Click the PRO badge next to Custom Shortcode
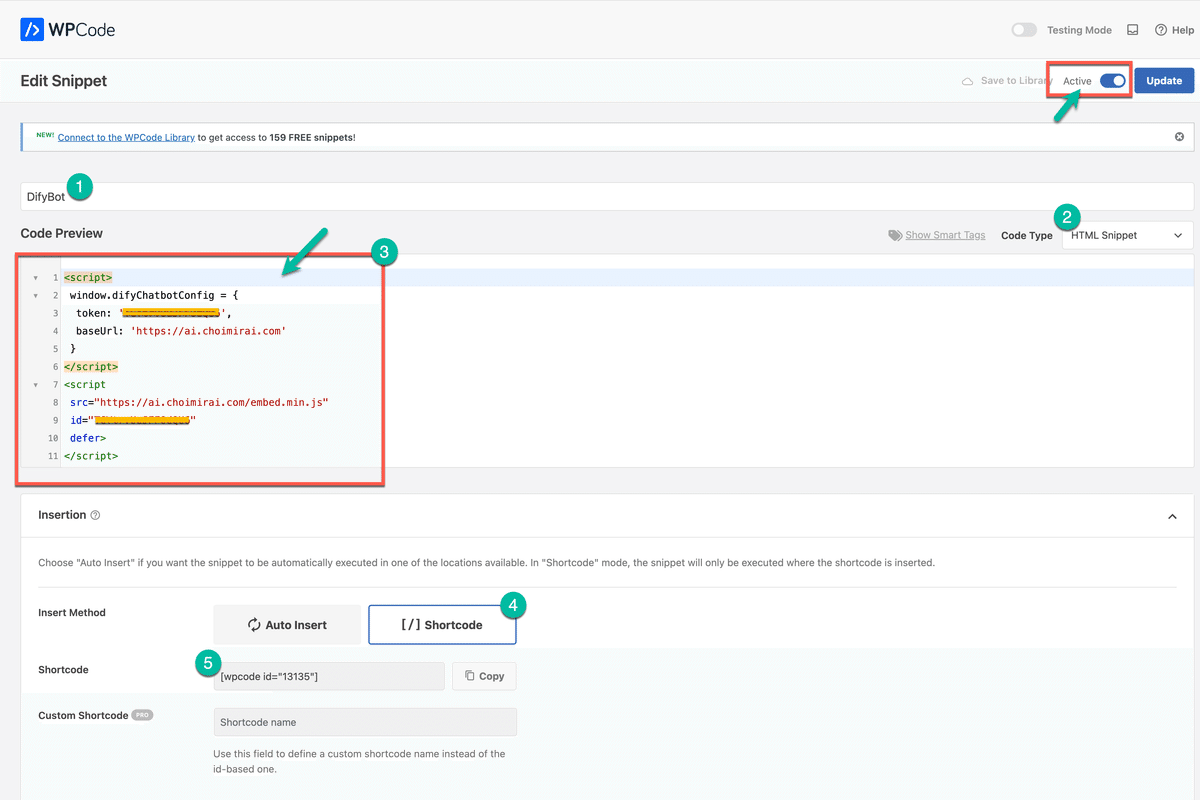Viewport: 1200px width, 800px height. 142,715
